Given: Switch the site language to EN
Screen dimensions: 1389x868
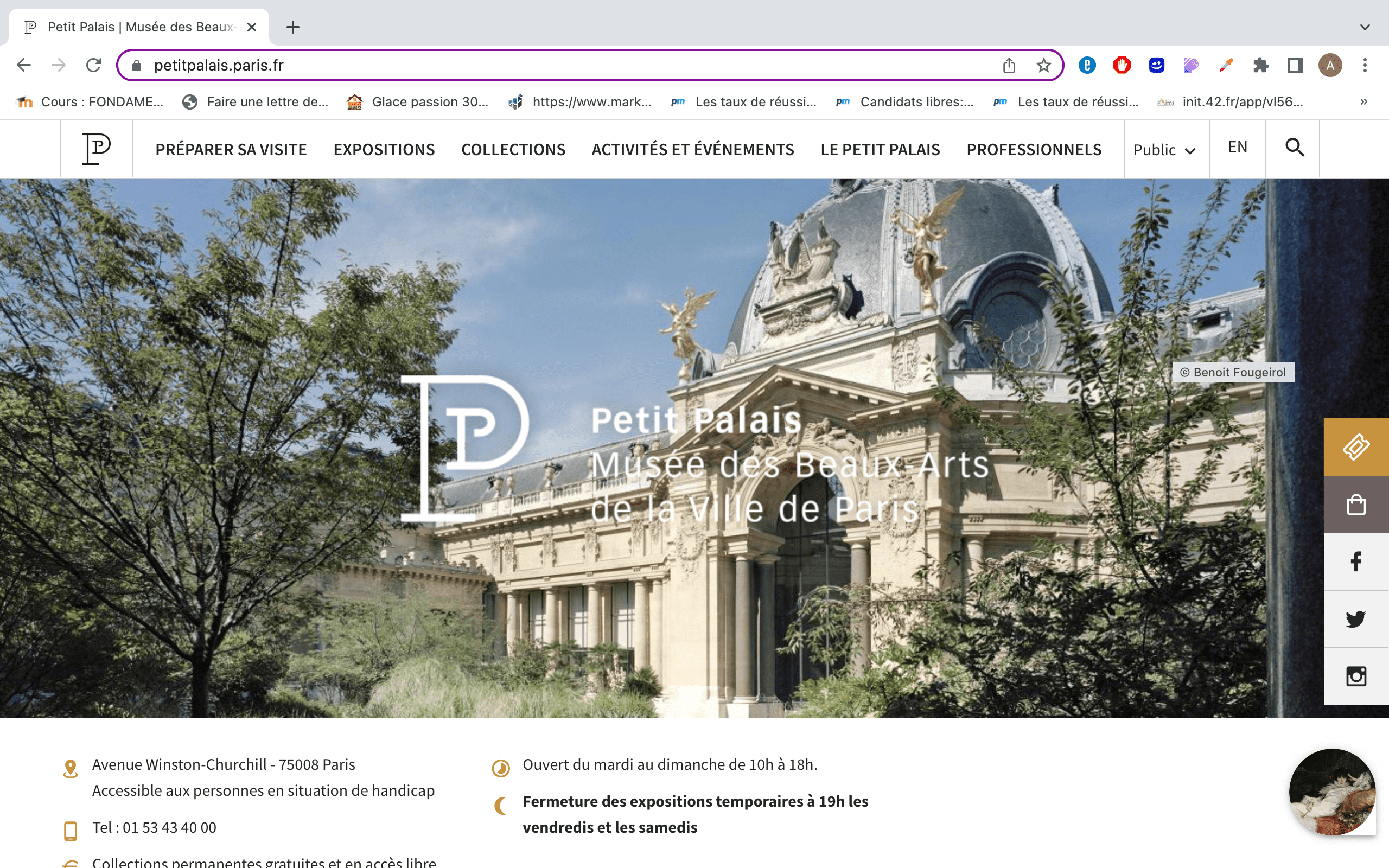Looking at the screenshot, I should click(1238, 148).
